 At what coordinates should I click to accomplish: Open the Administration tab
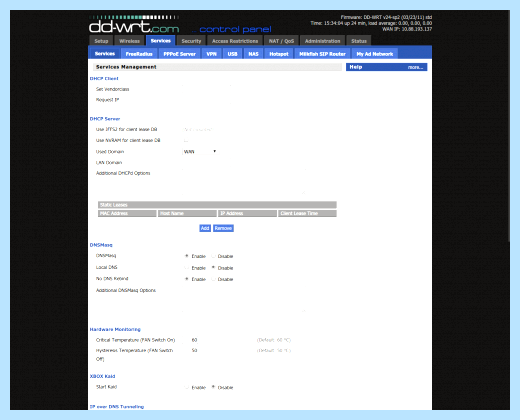click(x=322, y=41)
